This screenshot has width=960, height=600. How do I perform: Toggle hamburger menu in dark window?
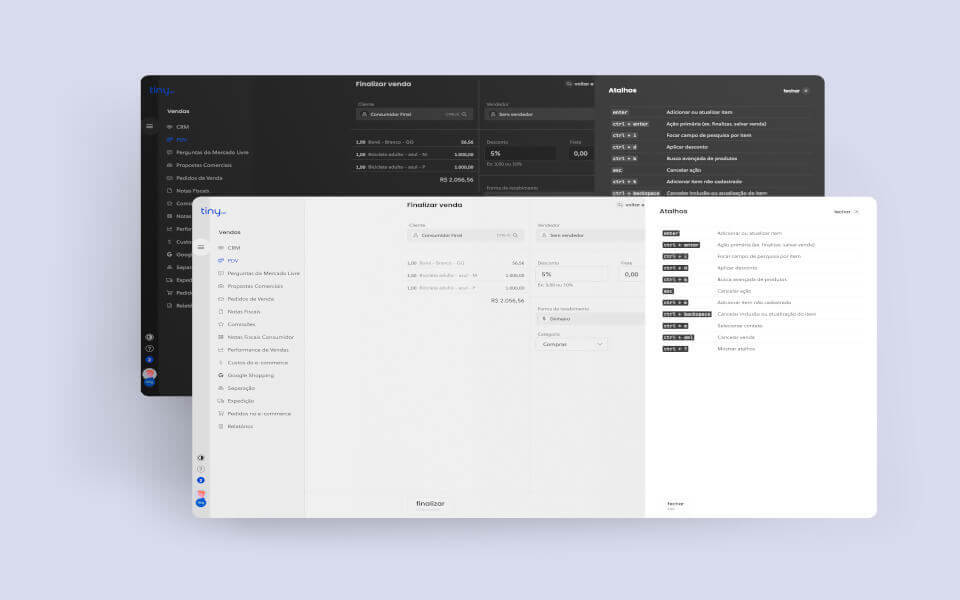tap(149, 126)
